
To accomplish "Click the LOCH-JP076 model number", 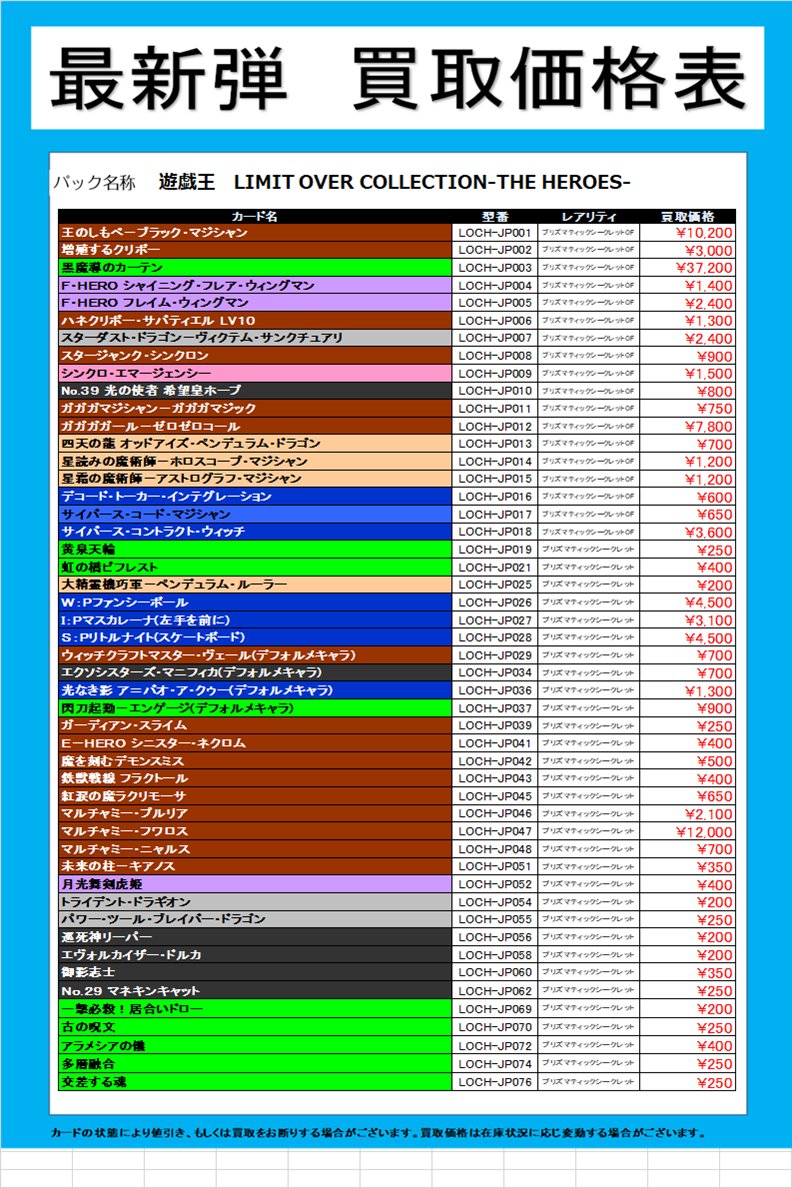I will 495,1082.
